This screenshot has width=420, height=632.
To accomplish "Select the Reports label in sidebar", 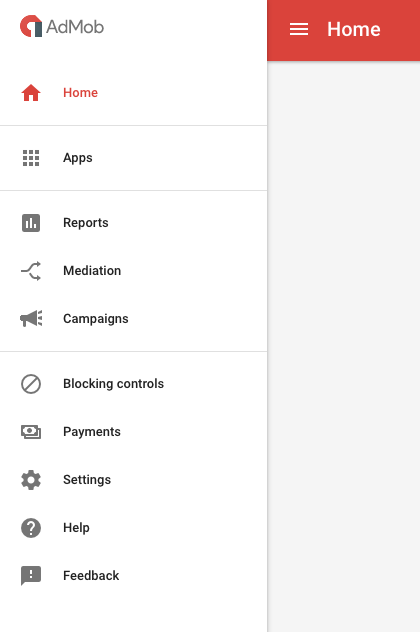I will (86, 223).
